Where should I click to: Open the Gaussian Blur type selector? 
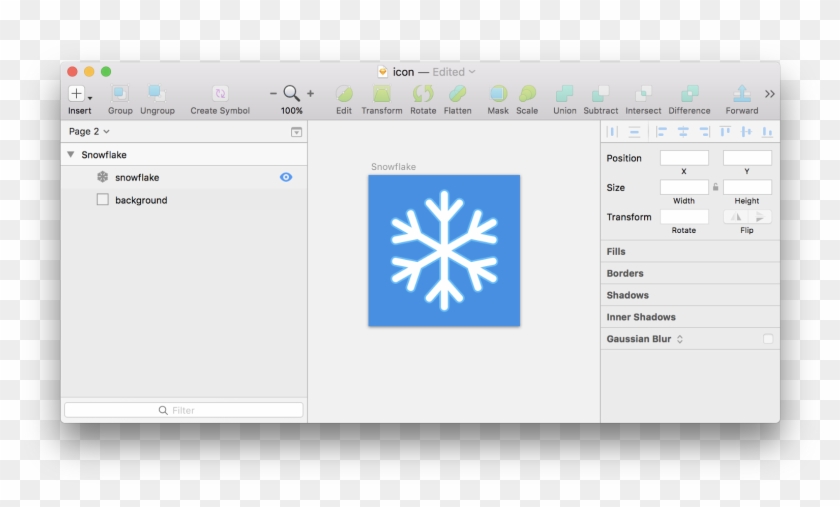pos(680,339)
